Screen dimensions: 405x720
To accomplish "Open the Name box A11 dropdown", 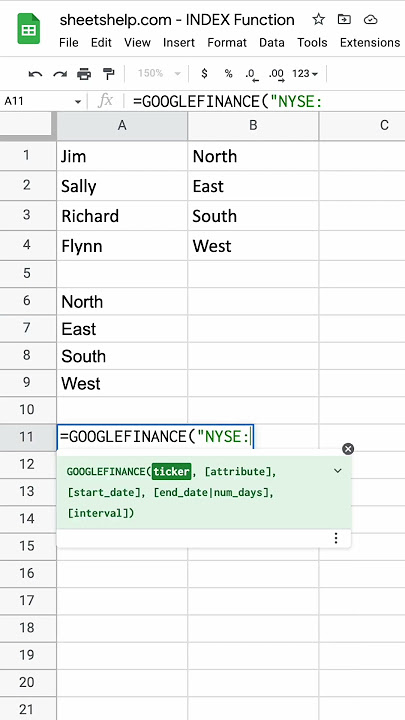I will [x=78, y=101].
